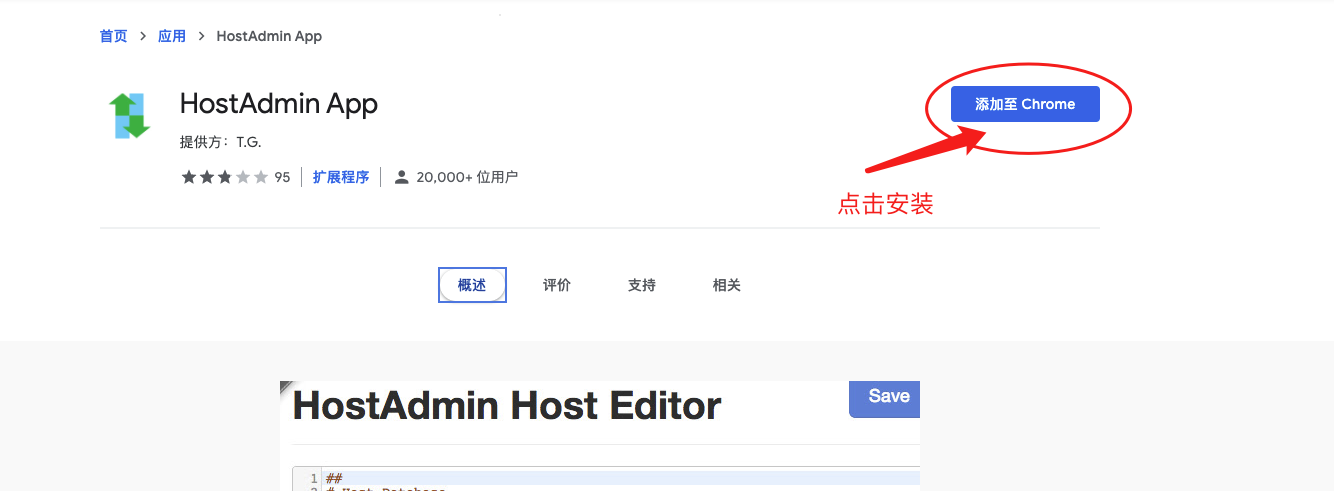Click the 提供方：T.G. provider text
Screen dimensions: 1334x491
tap(221, 142)
